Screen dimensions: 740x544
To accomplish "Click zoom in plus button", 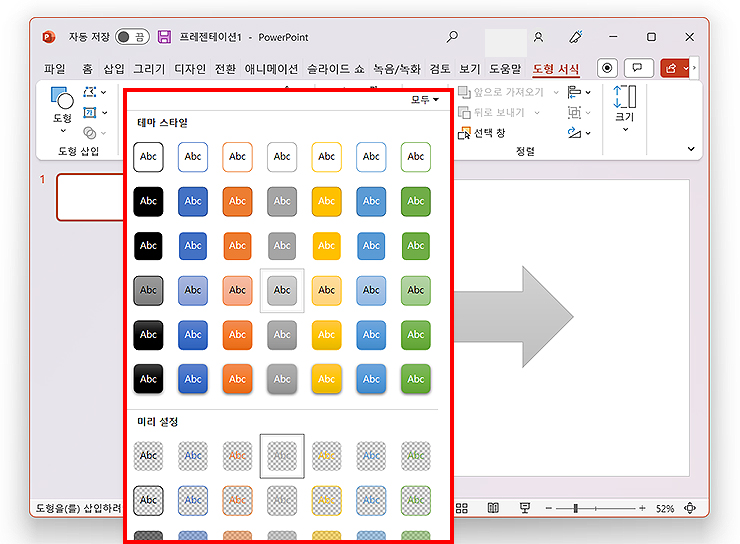I will click(642, 508).
